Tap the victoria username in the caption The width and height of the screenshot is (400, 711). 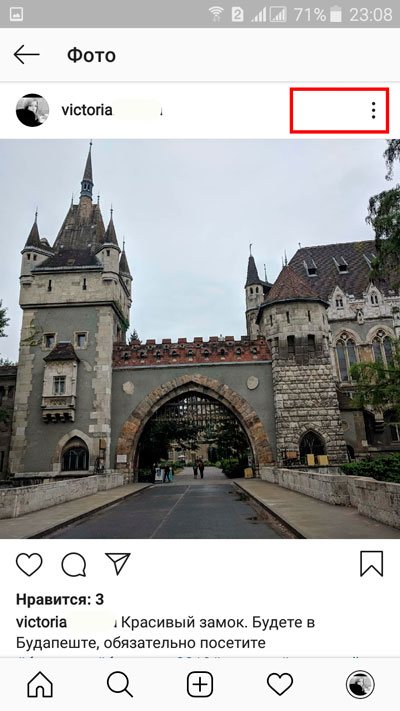[41, 622]
